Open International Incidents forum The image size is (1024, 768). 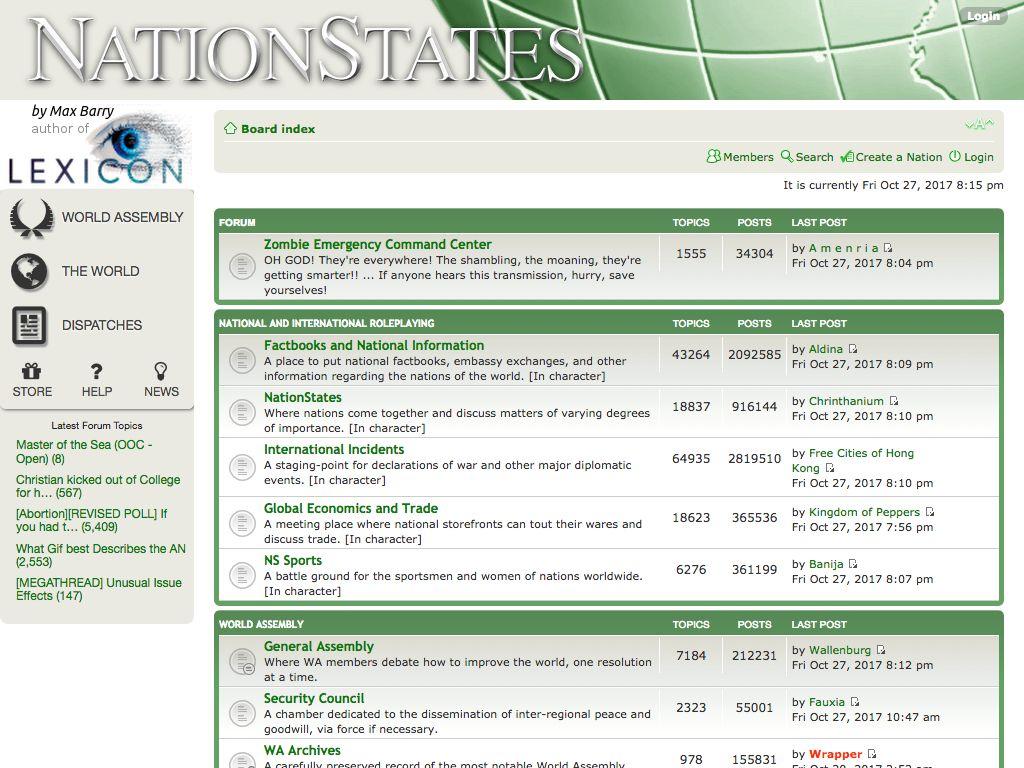[x=334, y=449]
